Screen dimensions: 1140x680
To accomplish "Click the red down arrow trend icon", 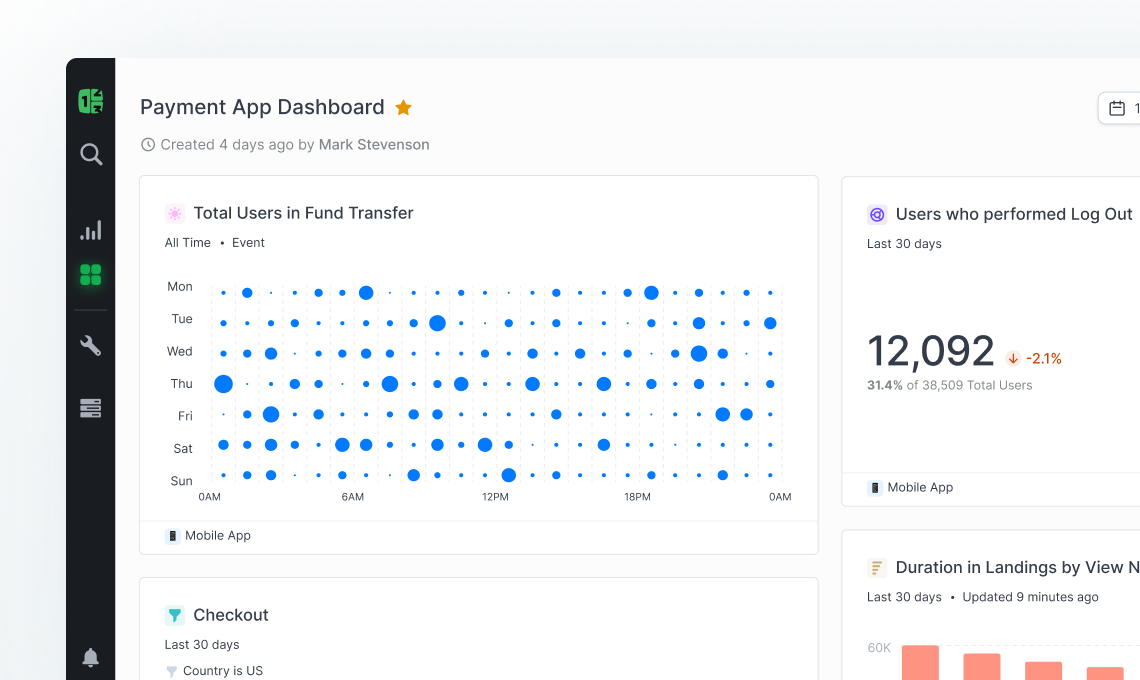I will (1013, 359).
